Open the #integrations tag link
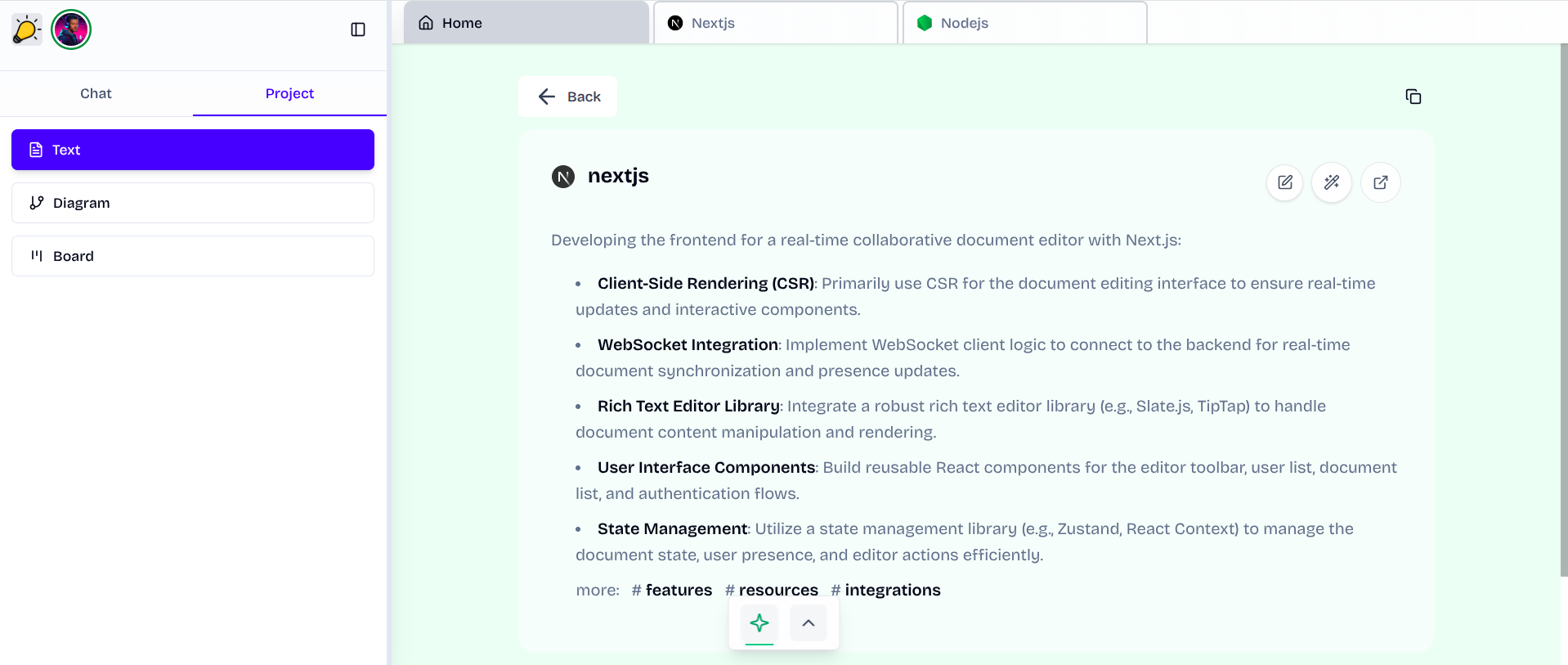Viewport: 1568px width, 665px height. [x=885, y=590]
